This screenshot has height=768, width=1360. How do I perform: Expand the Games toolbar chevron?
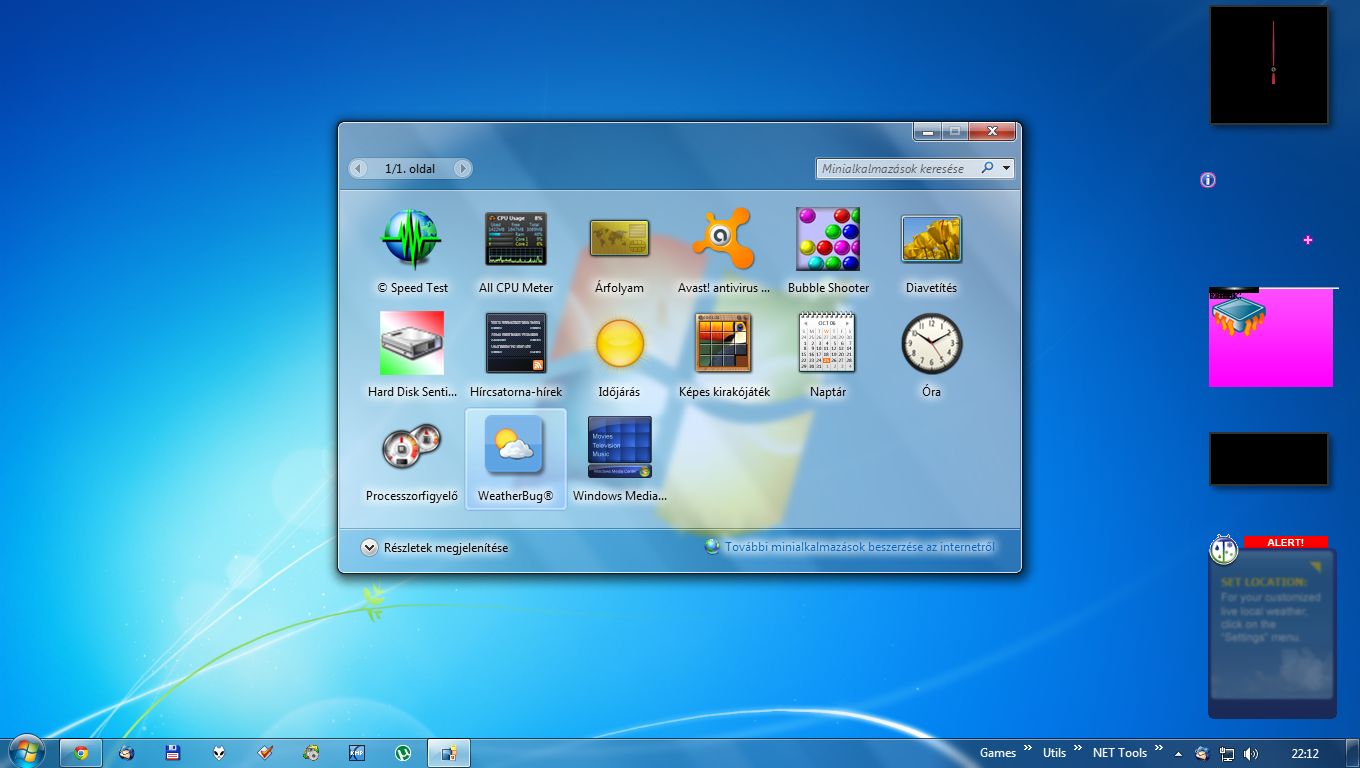point(1027,748)
